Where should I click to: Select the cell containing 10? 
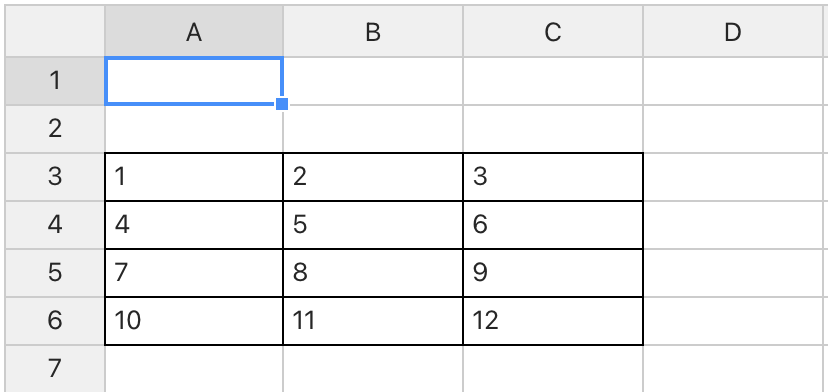(x=194, y=321)
